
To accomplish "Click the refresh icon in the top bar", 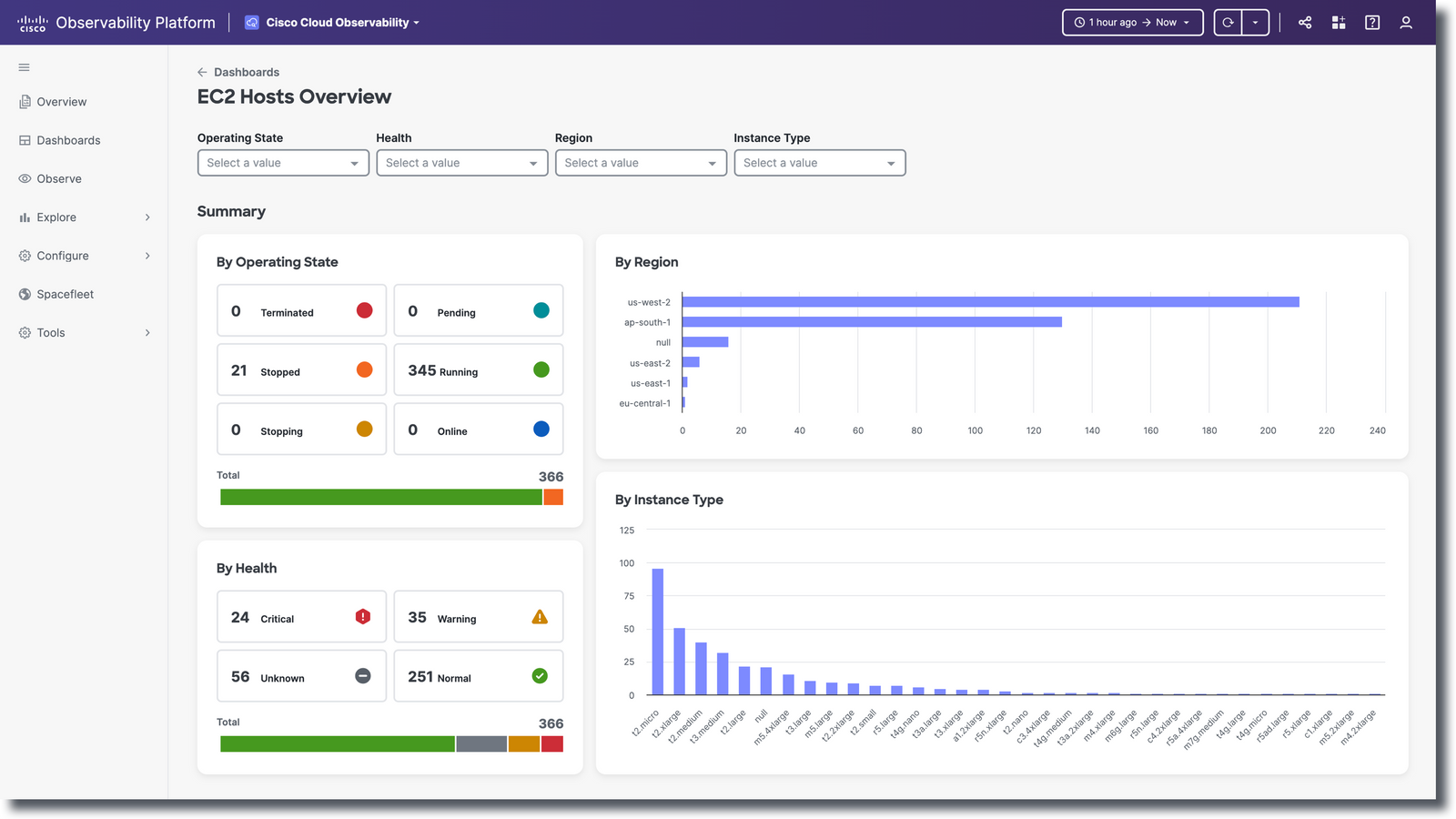I will pos(1228,22).
